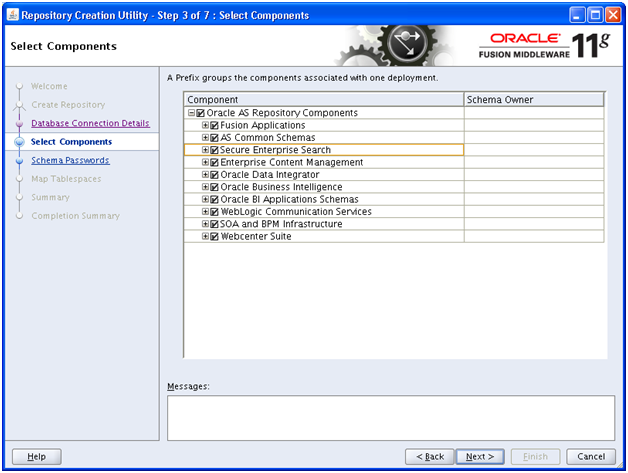Close the Repository Creation Utility window

tap(613, 15)
